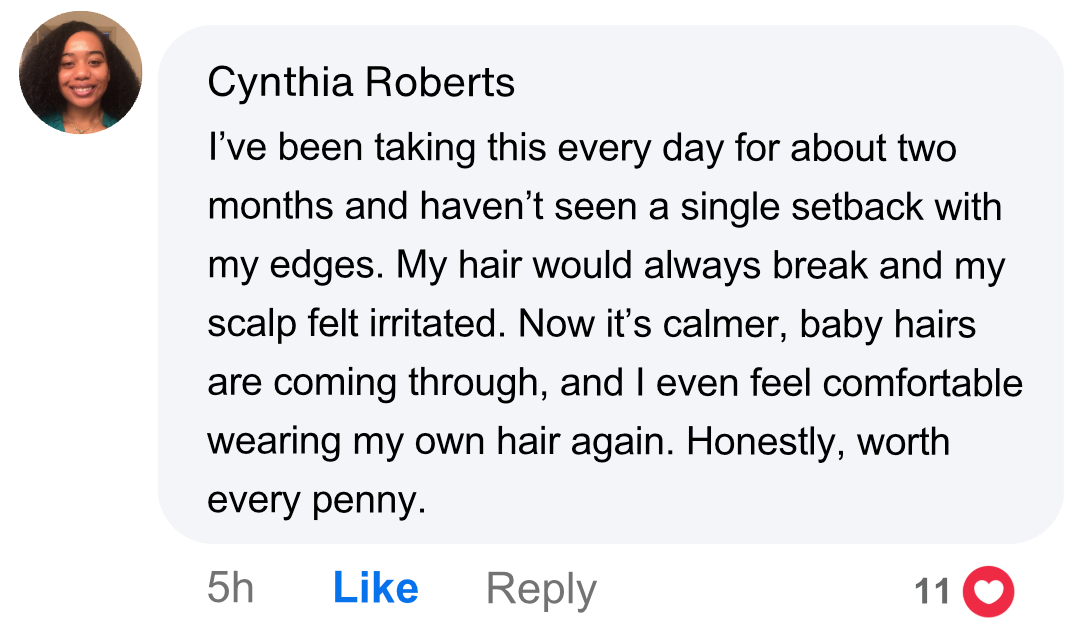Click the red heart reaction icon
This screenshot has width=1082, height=628.
pyautogui.click(x=987, y=591)
